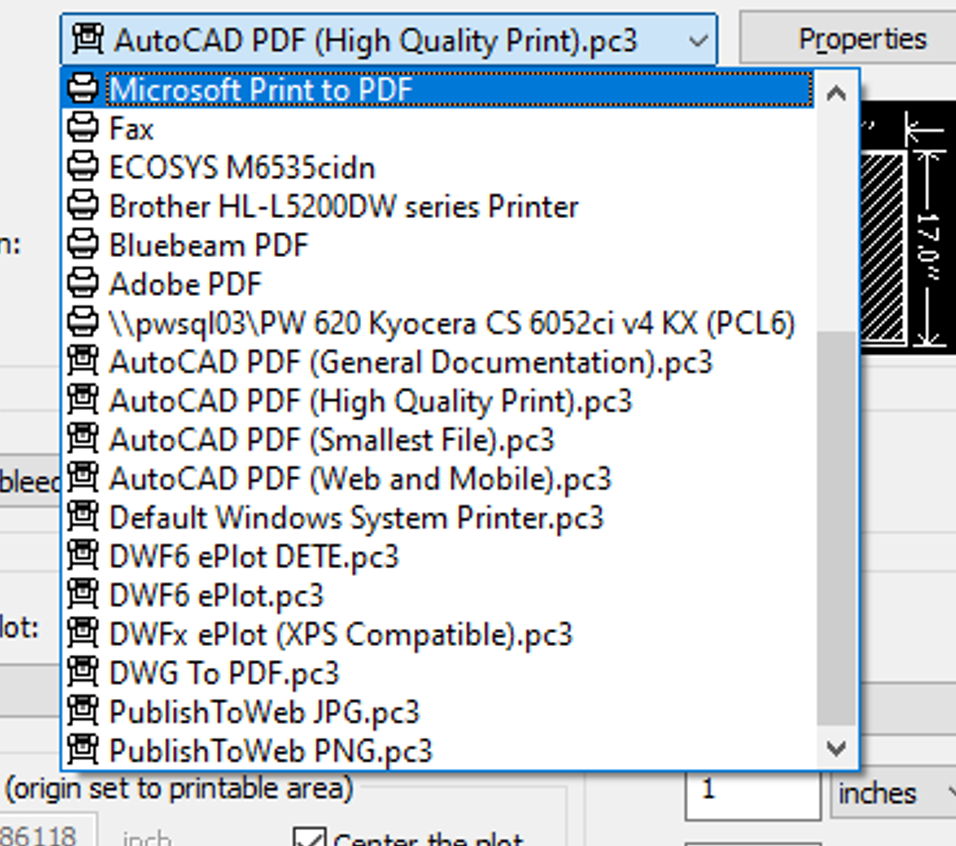
Task: Click printer icon next to Fax
Action: pyautogui.click(x=83, y=127)
